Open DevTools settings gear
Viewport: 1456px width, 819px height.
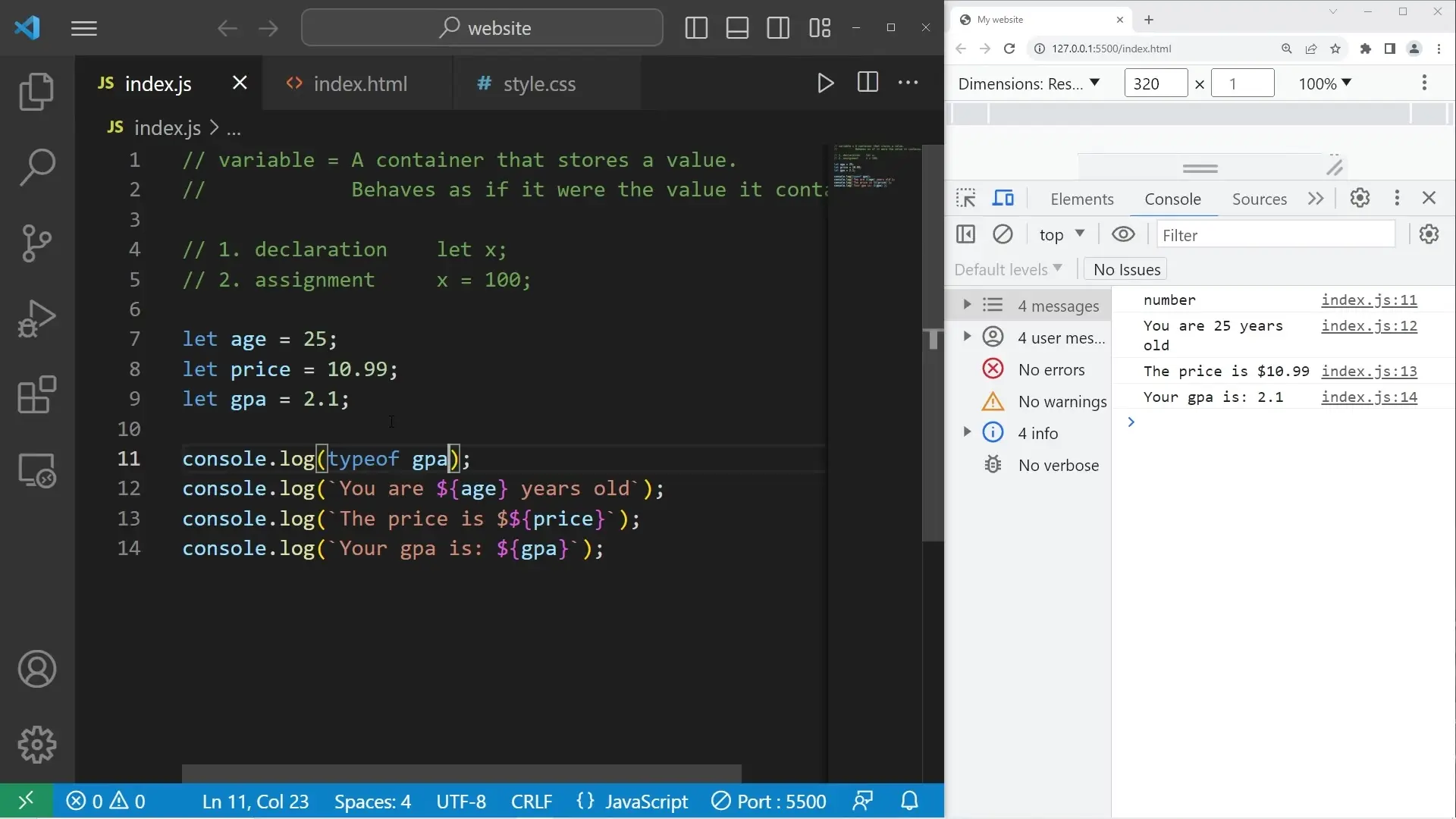(1360, 198)
